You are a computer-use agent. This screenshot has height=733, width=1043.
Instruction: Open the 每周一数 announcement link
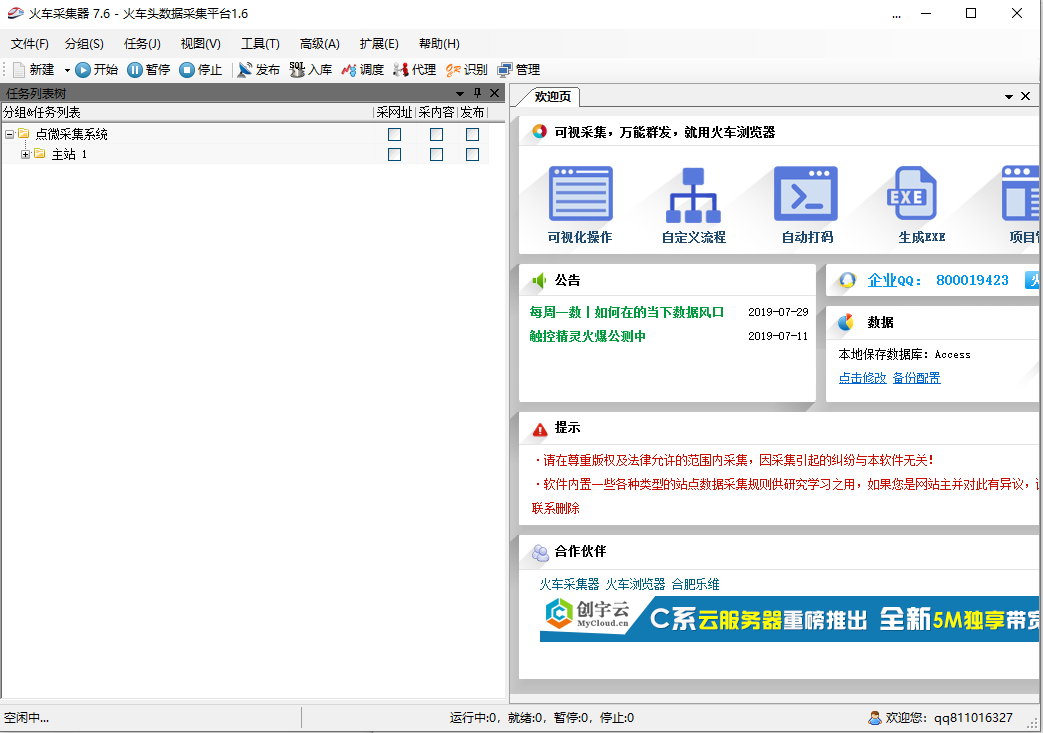pos(627,312)
